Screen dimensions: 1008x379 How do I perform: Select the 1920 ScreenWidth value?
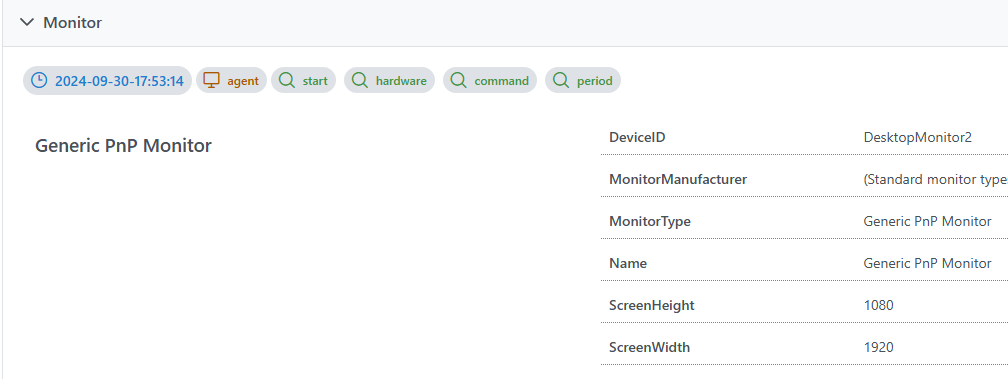[878, 348]
